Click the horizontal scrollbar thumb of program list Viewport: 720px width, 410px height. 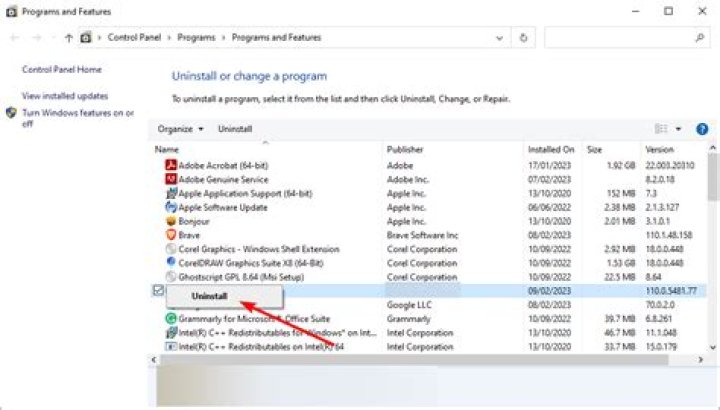click(x=414, y=360)
